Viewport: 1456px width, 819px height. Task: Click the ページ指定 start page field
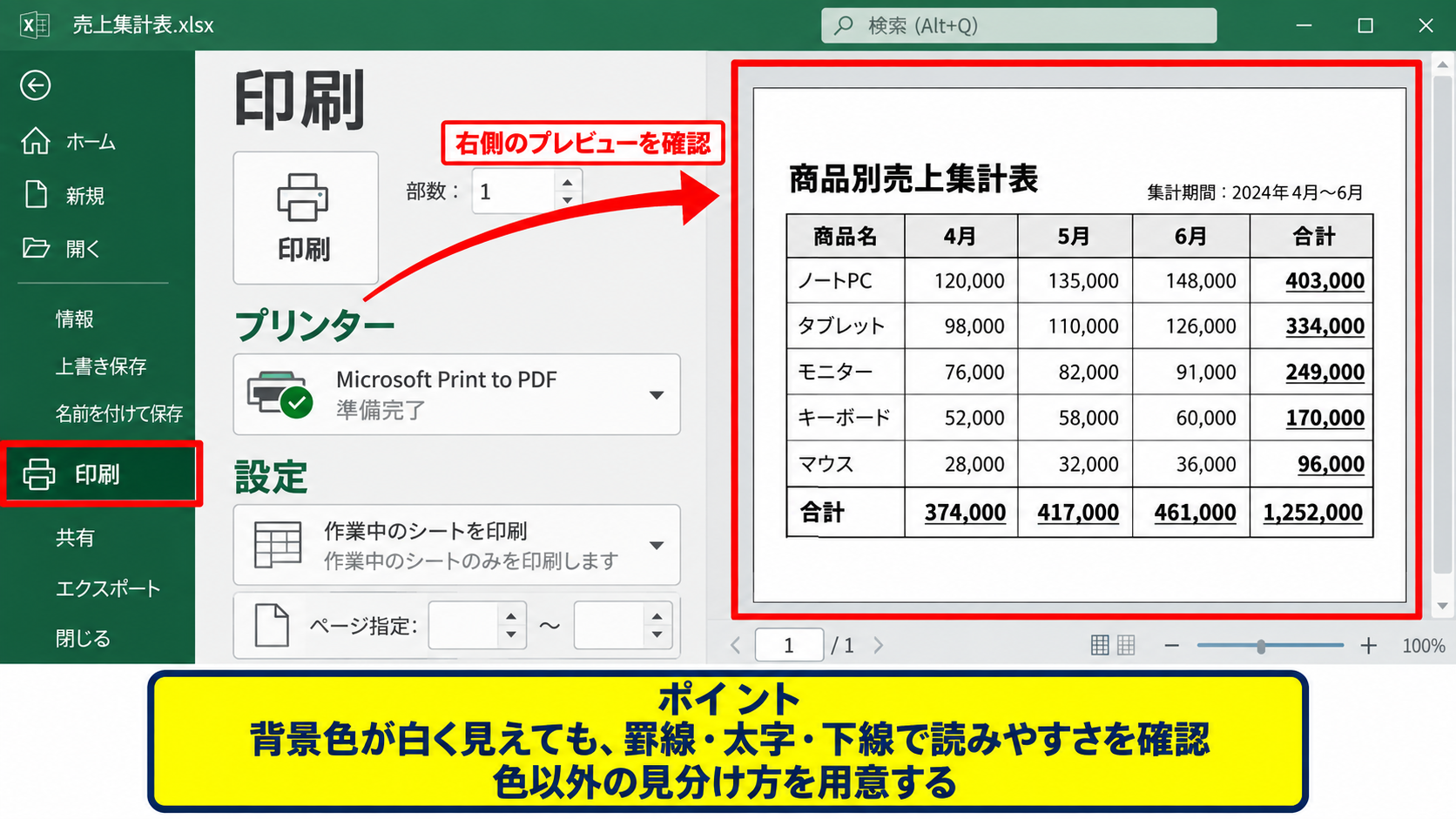coord(464,625)
